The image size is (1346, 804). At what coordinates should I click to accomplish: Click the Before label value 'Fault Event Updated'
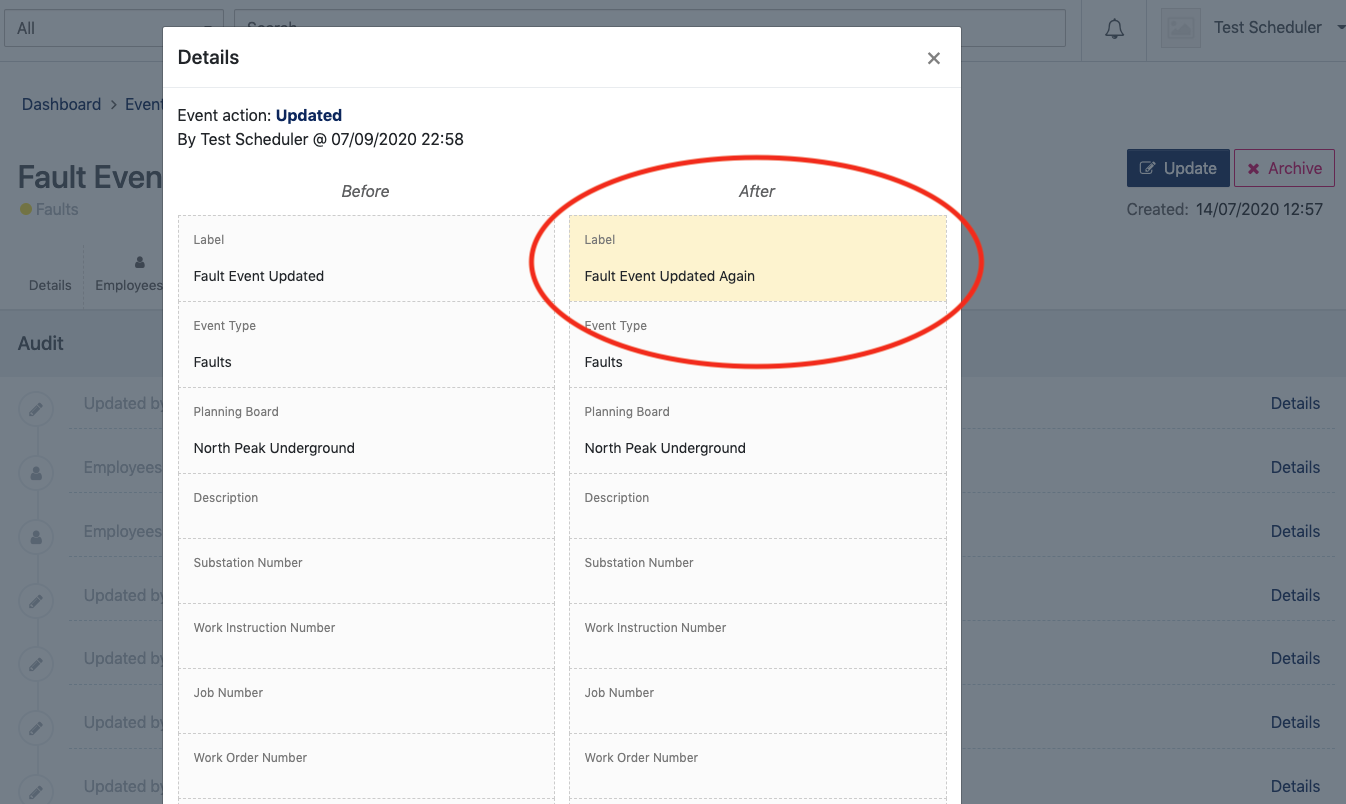tap(259, 276)
